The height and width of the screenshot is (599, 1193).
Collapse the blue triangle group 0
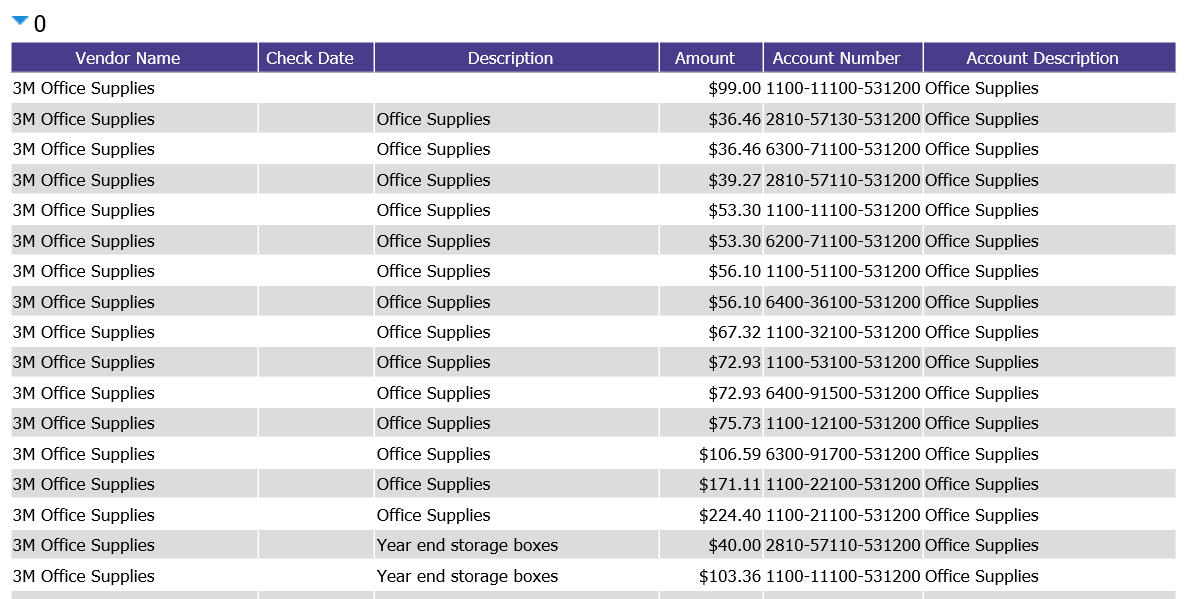pyautogui.click(x=21, y=21)
